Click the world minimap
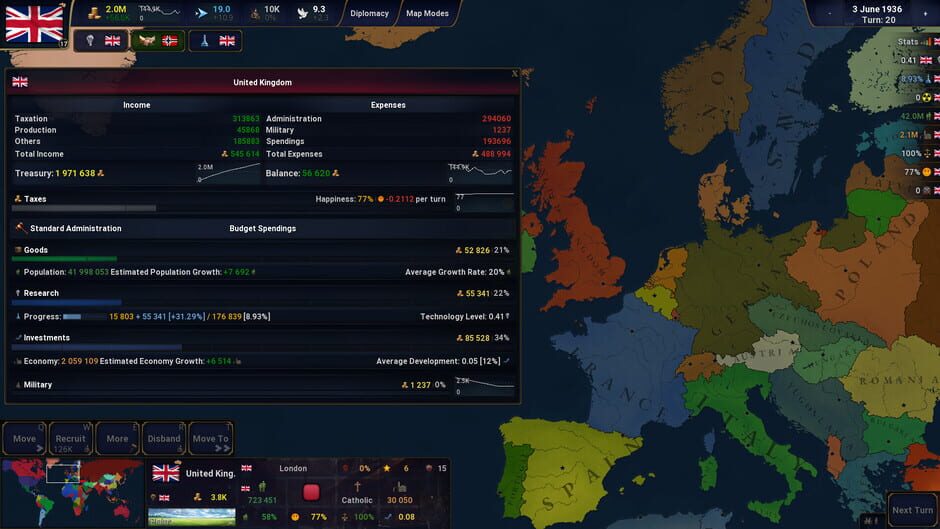The width and height of the screenshot is (940, 529). (72, 492)
